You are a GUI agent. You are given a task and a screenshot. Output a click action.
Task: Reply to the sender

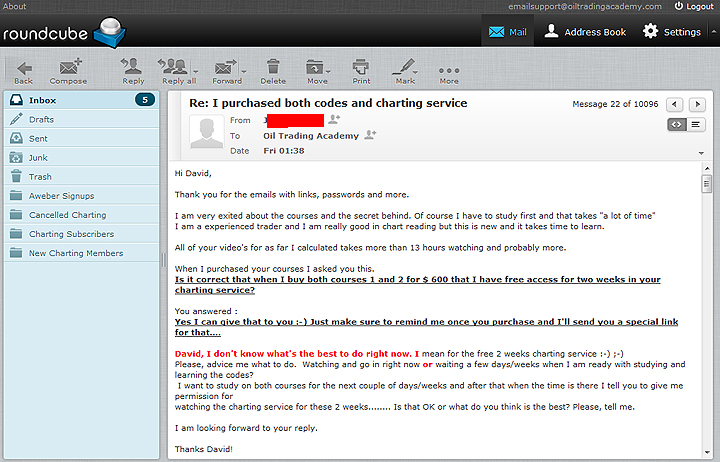(x=133, y=73)
